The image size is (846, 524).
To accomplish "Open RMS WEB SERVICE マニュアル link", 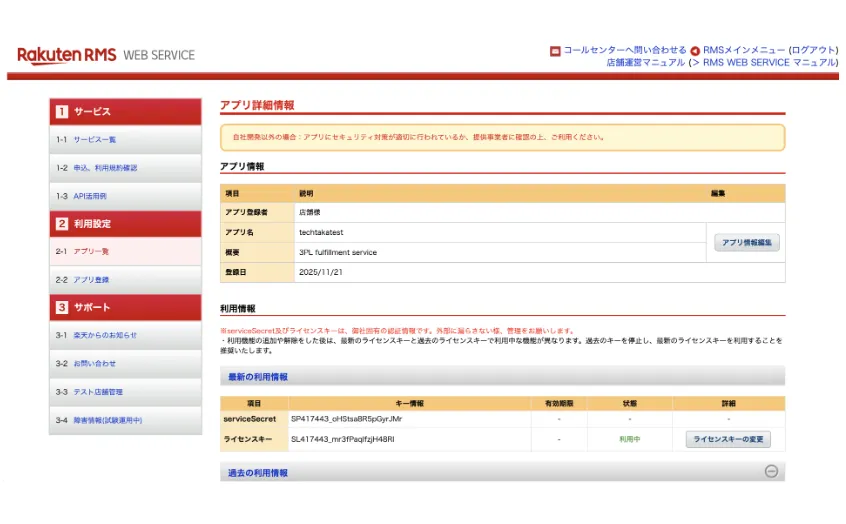I will [770, 63].
